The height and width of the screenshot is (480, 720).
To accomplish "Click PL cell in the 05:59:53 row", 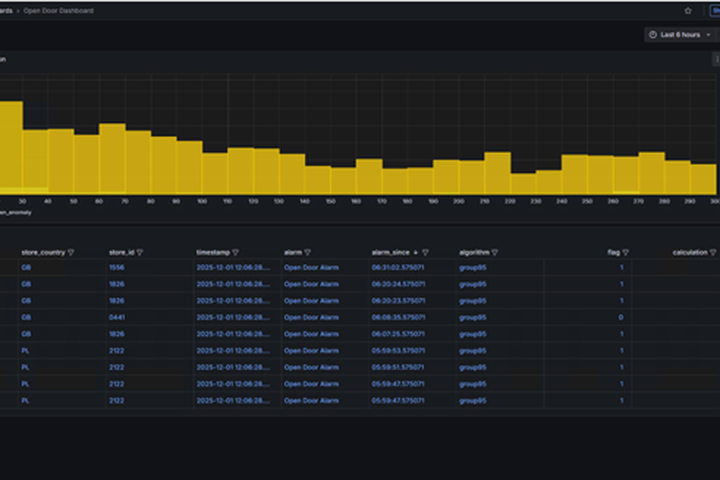I will (x=25, y=351).
